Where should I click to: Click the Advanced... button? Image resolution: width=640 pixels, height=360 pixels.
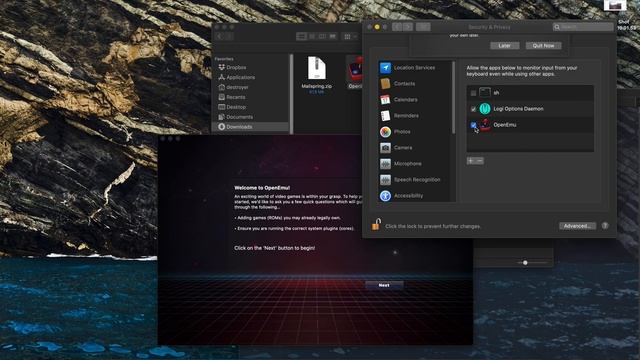(x=577, y=226)
